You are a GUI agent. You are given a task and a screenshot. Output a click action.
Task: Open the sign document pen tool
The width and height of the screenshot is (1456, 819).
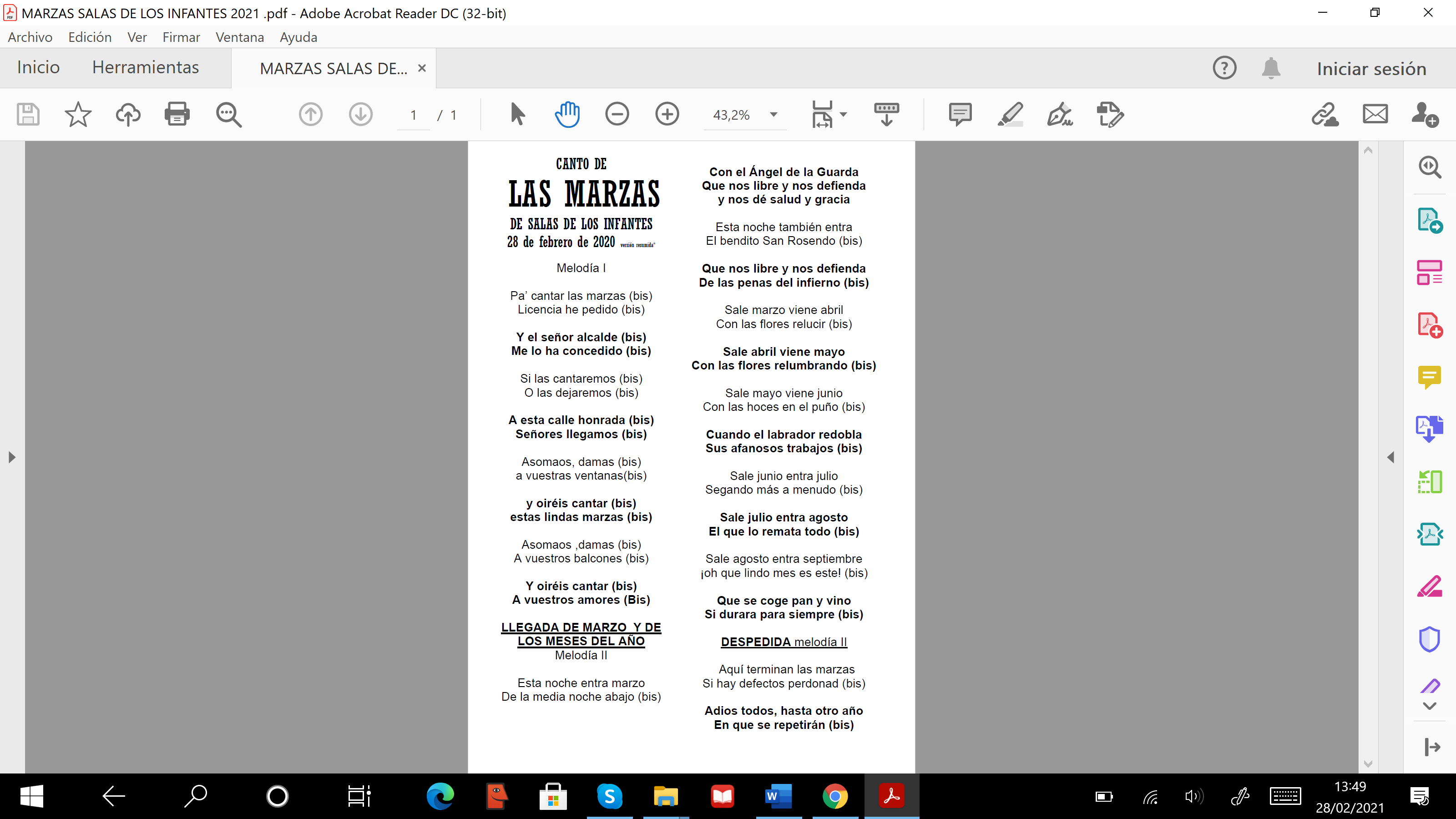point(1060,115)
